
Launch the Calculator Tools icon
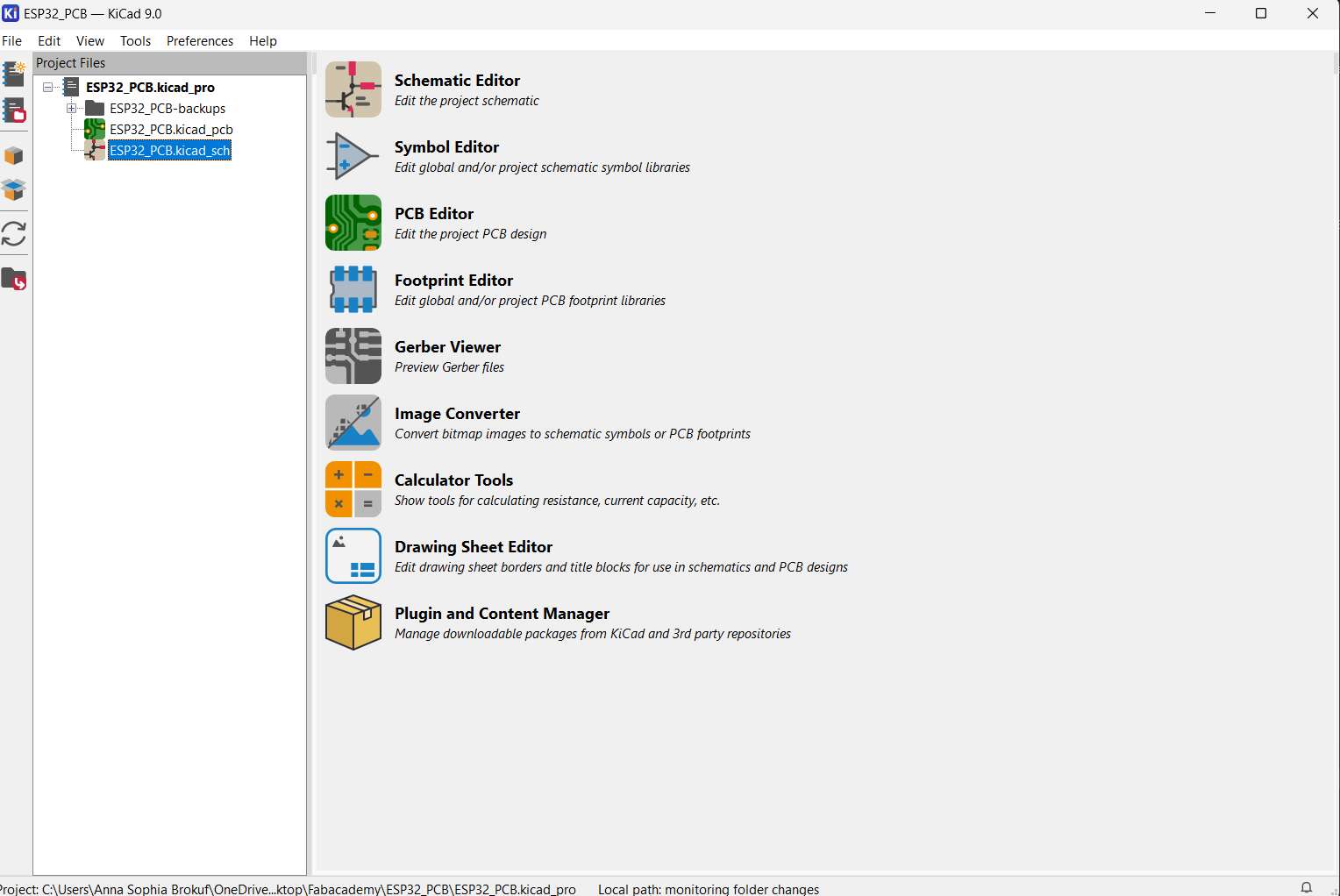[353, 489]
